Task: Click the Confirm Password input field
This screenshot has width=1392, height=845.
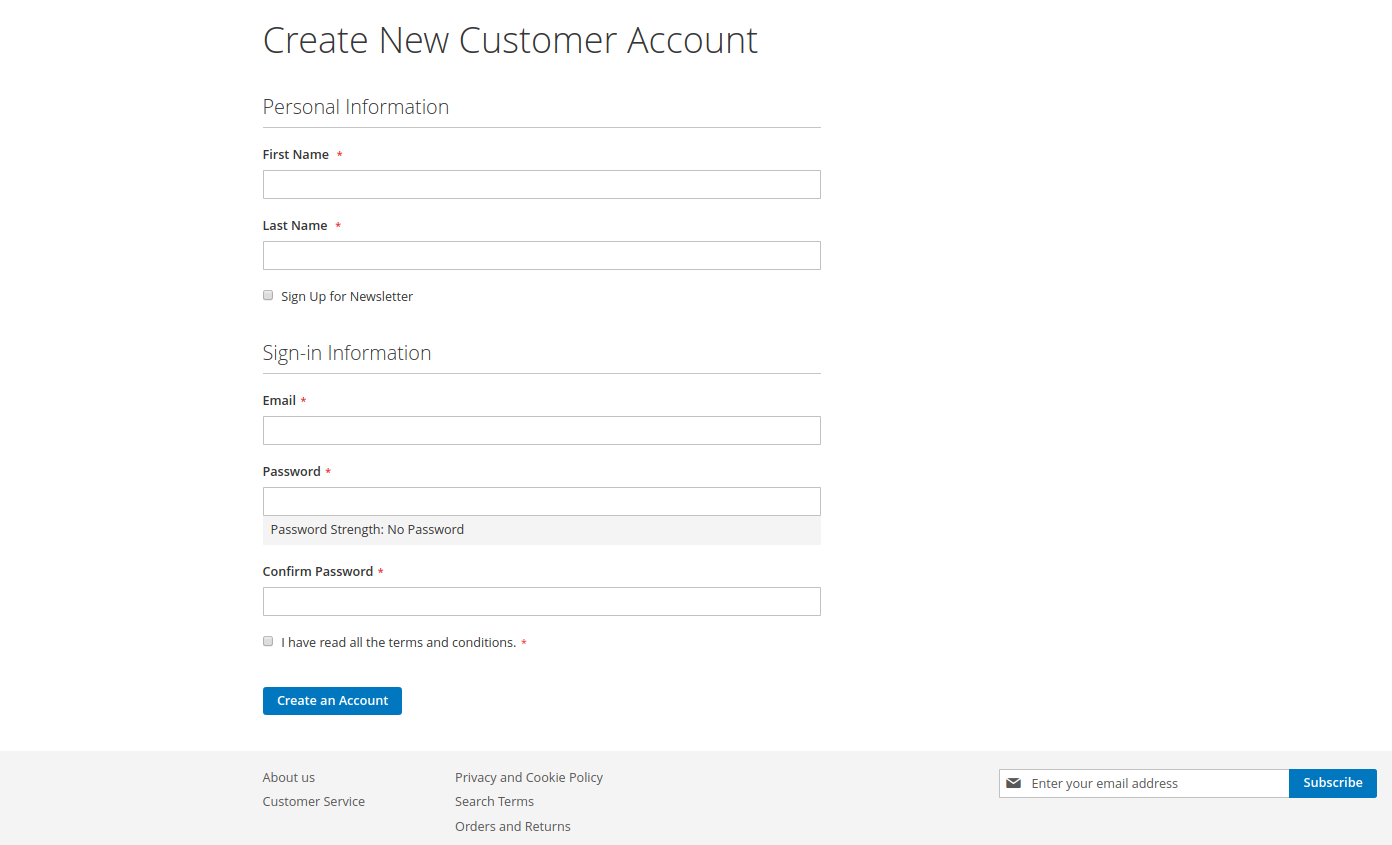Action: (541, 602)
